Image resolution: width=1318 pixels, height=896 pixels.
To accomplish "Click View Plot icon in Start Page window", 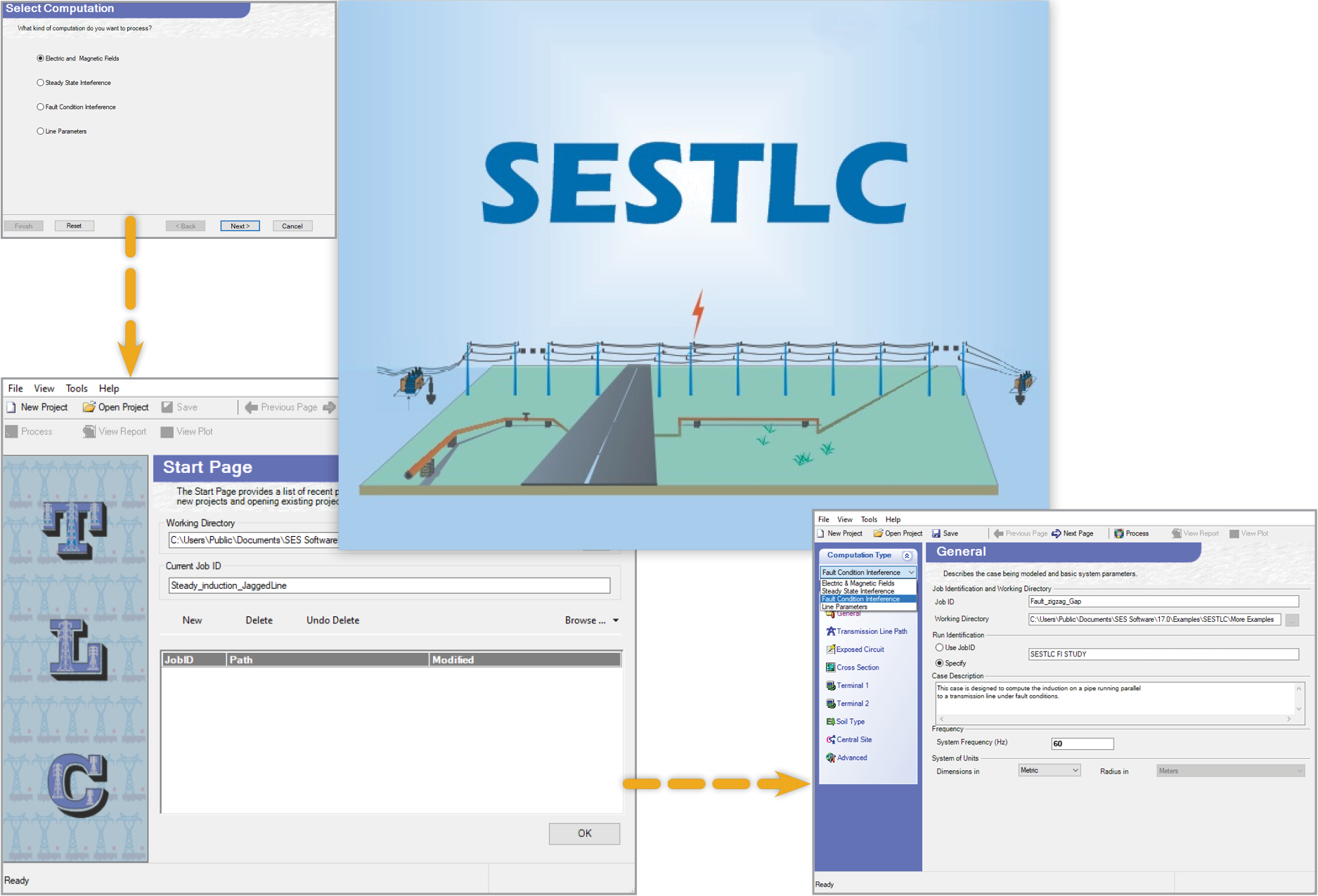I will pyautogui.click(x=167, y=431).
